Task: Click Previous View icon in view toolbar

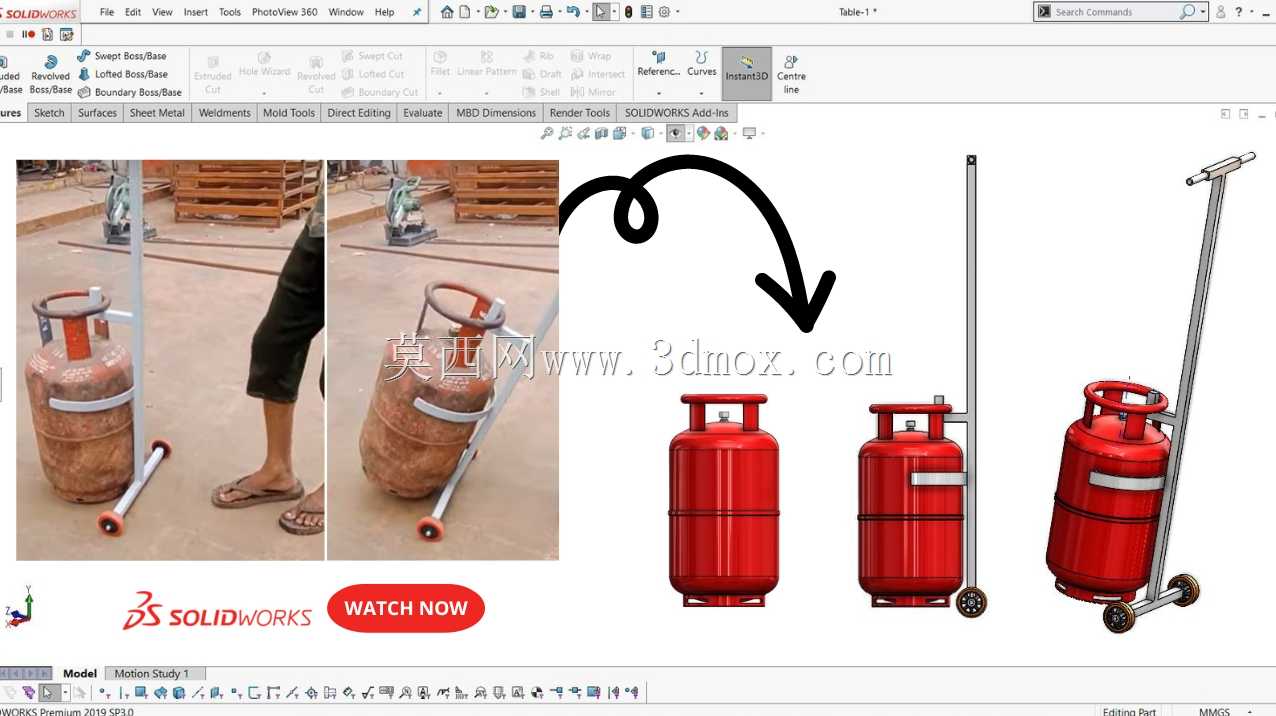Action: pos(583,133)
